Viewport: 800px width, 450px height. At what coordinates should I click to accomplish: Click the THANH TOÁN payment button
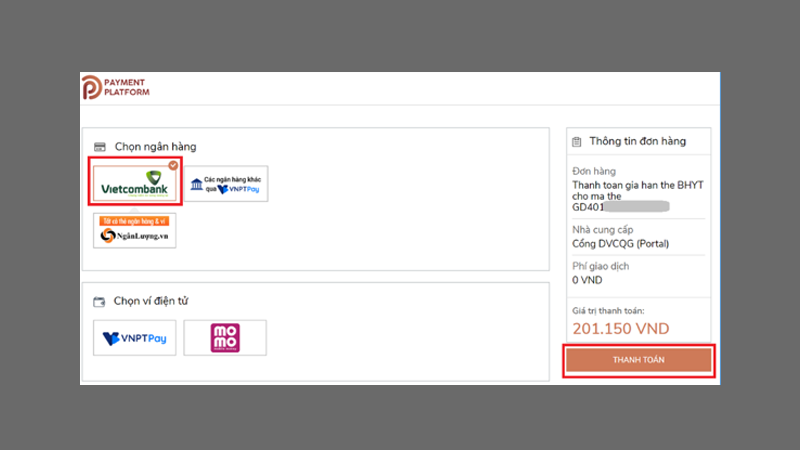(x=638, y=360)
